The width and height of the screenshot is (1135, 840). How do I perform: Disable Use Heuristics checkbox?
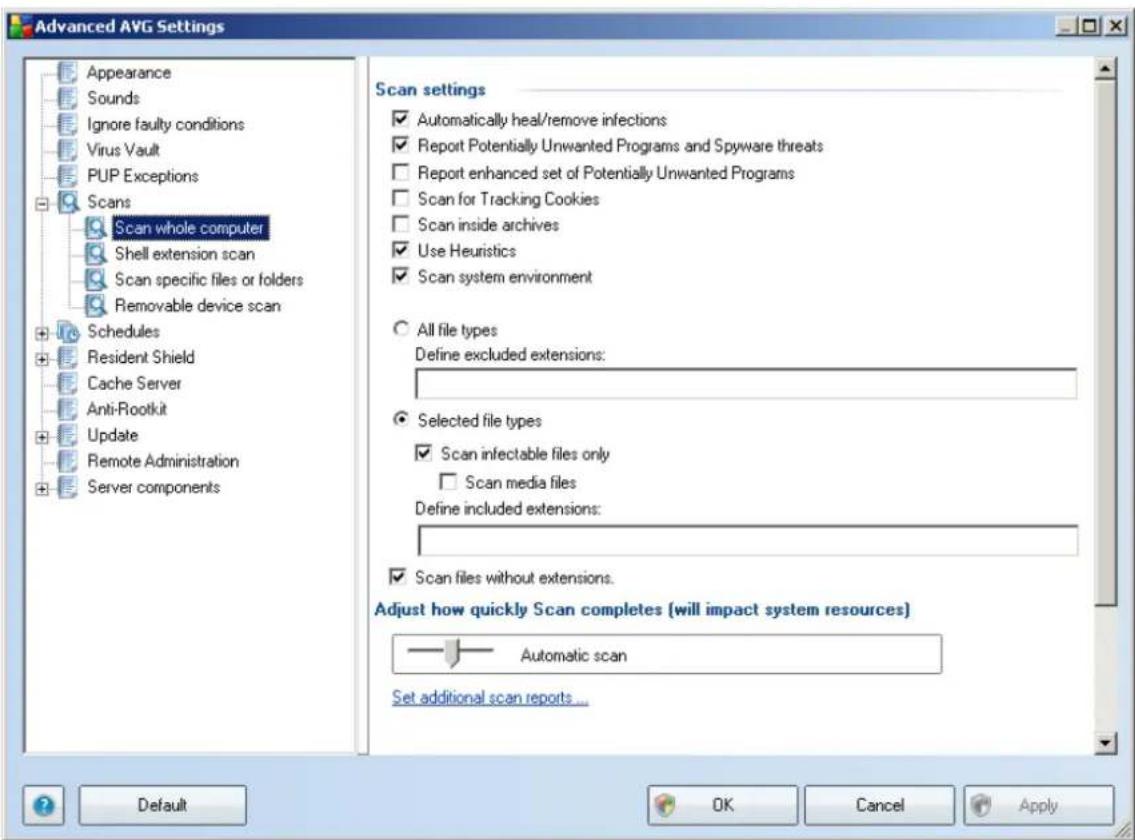[x=400, y=250]
